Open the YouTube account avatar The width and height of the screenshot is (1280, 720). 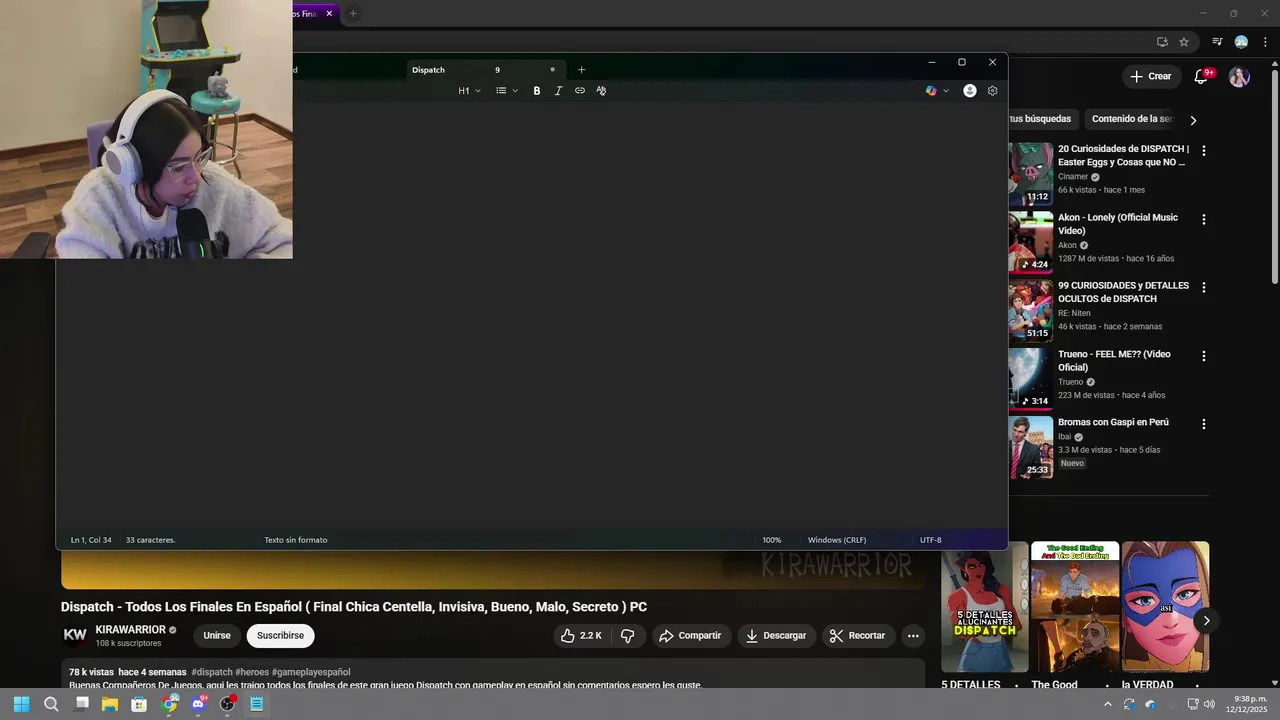coord(1239,77)
